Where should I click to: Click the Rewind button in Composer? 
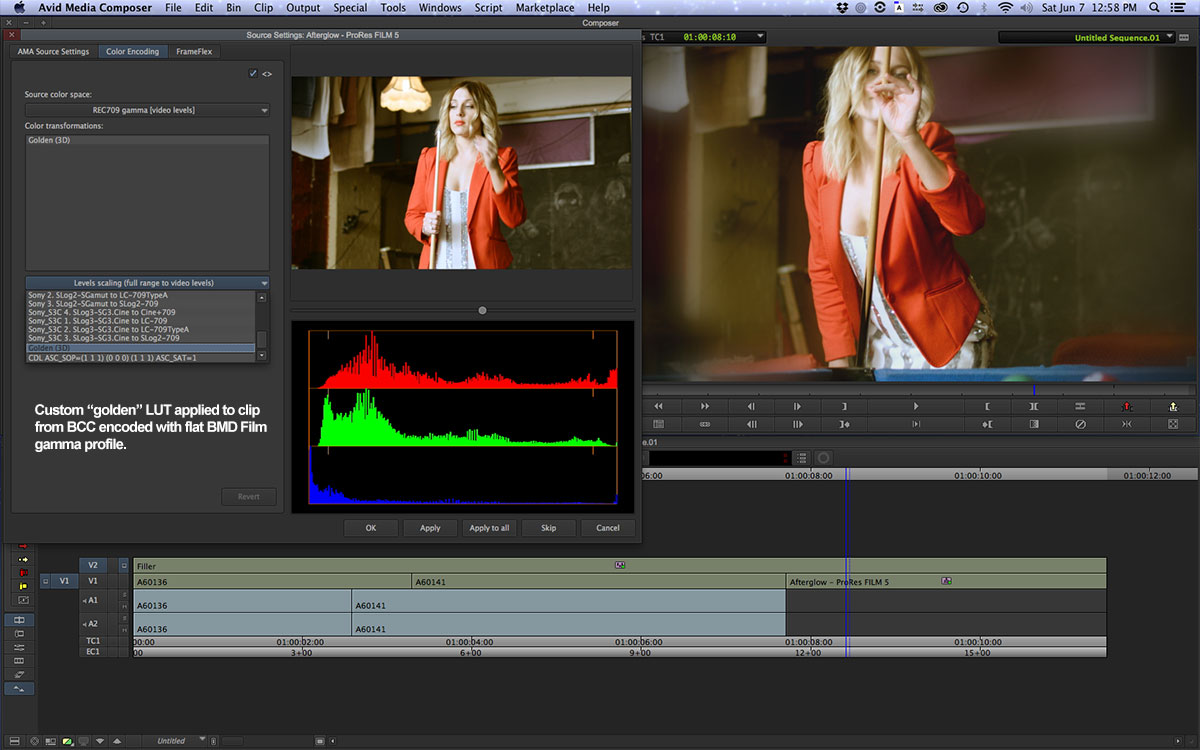(x=659, y=406)
